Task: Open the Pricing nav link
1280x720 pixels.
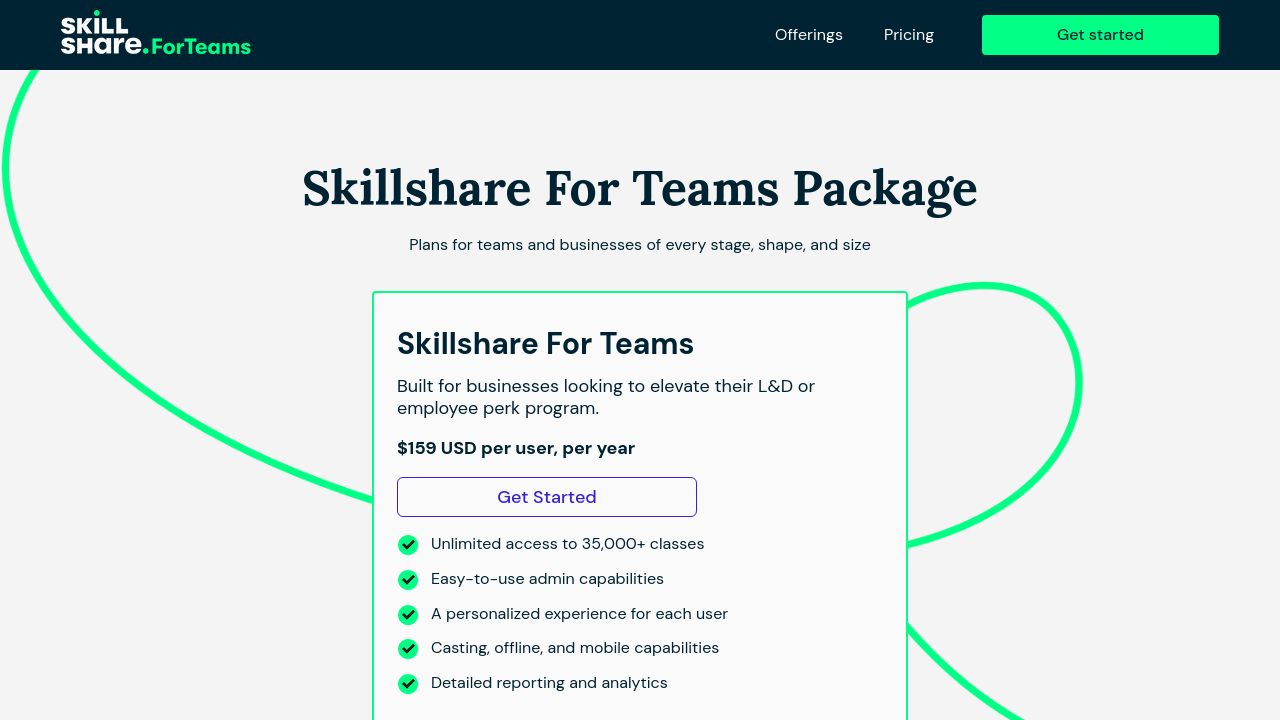Action: (909, 35)
